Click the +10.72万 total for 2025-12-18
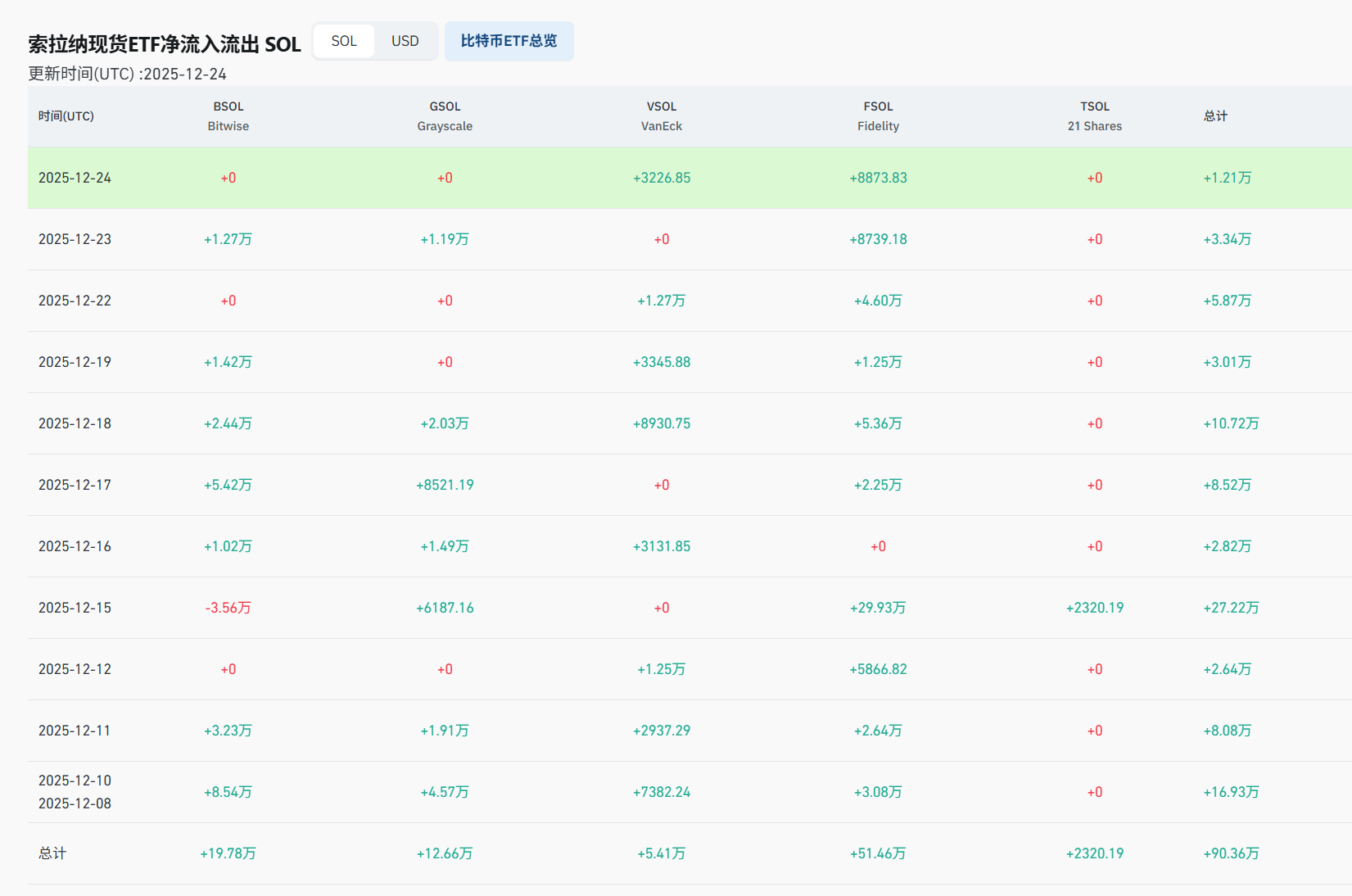This screenshot has width=1352, height=896. pos(1231,423)
